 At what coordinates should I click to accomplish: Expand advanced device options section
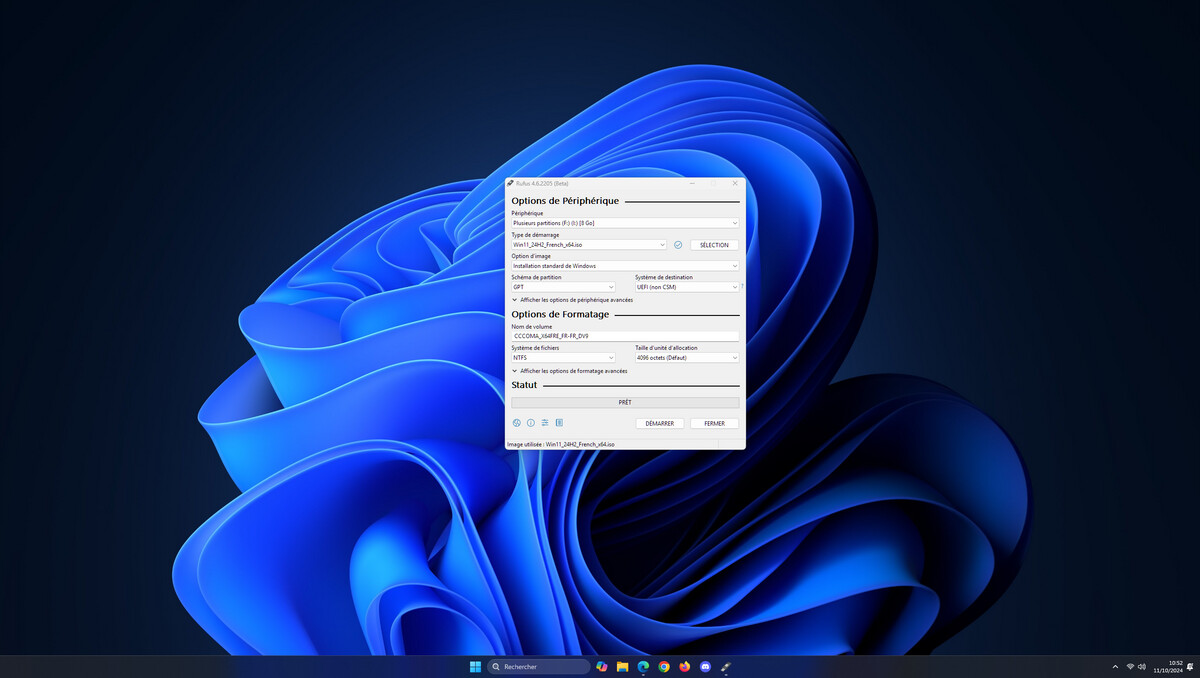(x=572, y=300)
